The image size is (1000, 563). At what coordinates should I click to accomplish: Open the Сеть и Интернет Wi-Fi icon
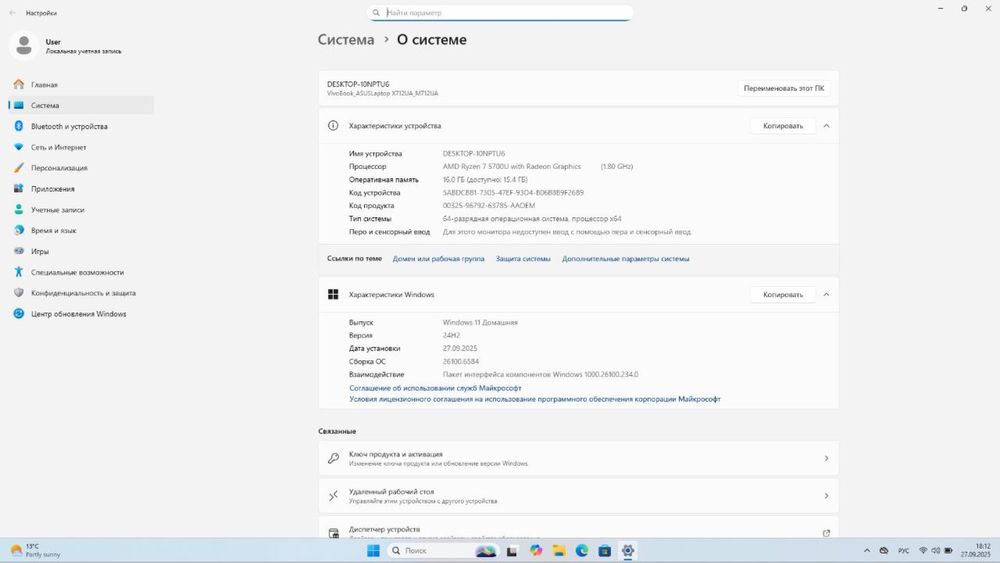18,147
